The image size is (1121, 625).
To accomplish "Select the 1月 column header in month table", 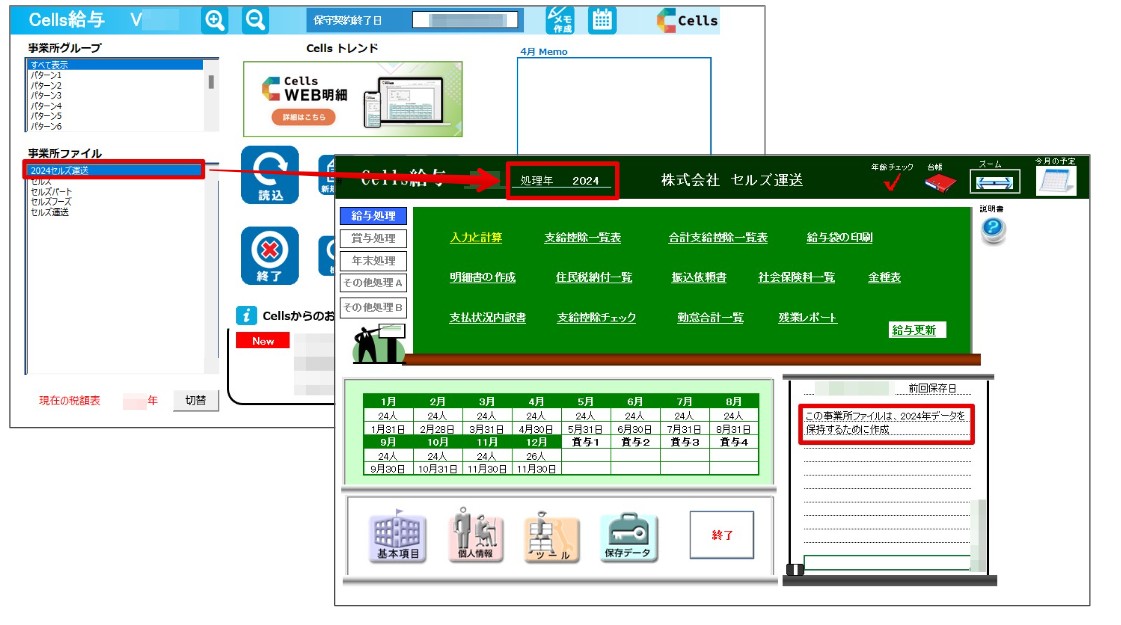I will [387, 402].
